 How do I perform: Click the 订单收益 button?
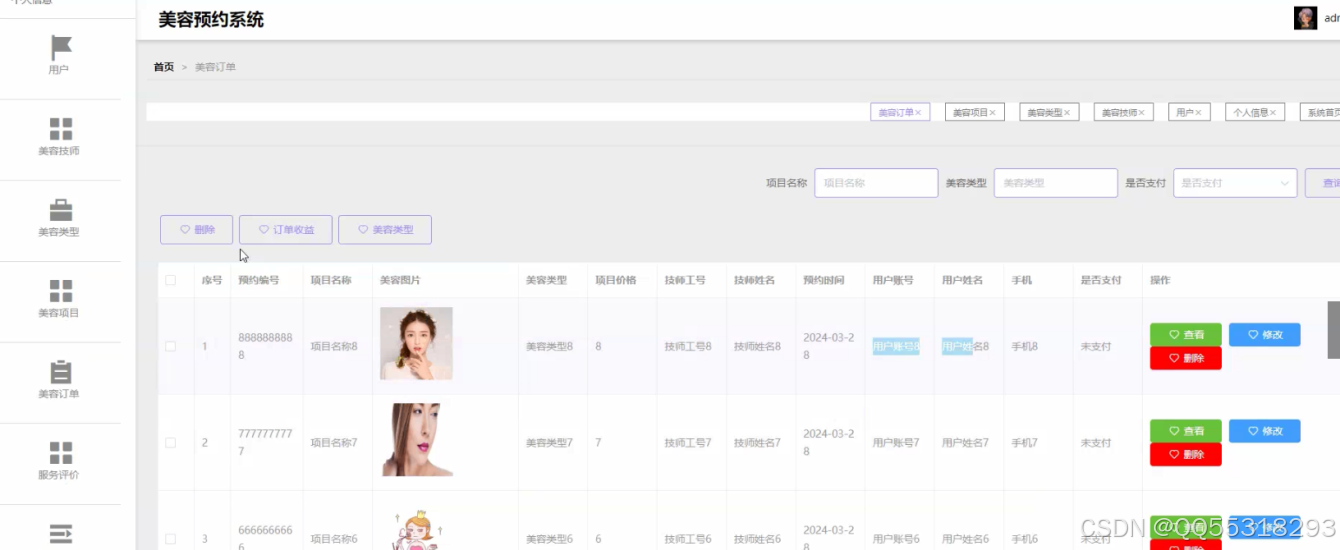[x=286, y=229]
